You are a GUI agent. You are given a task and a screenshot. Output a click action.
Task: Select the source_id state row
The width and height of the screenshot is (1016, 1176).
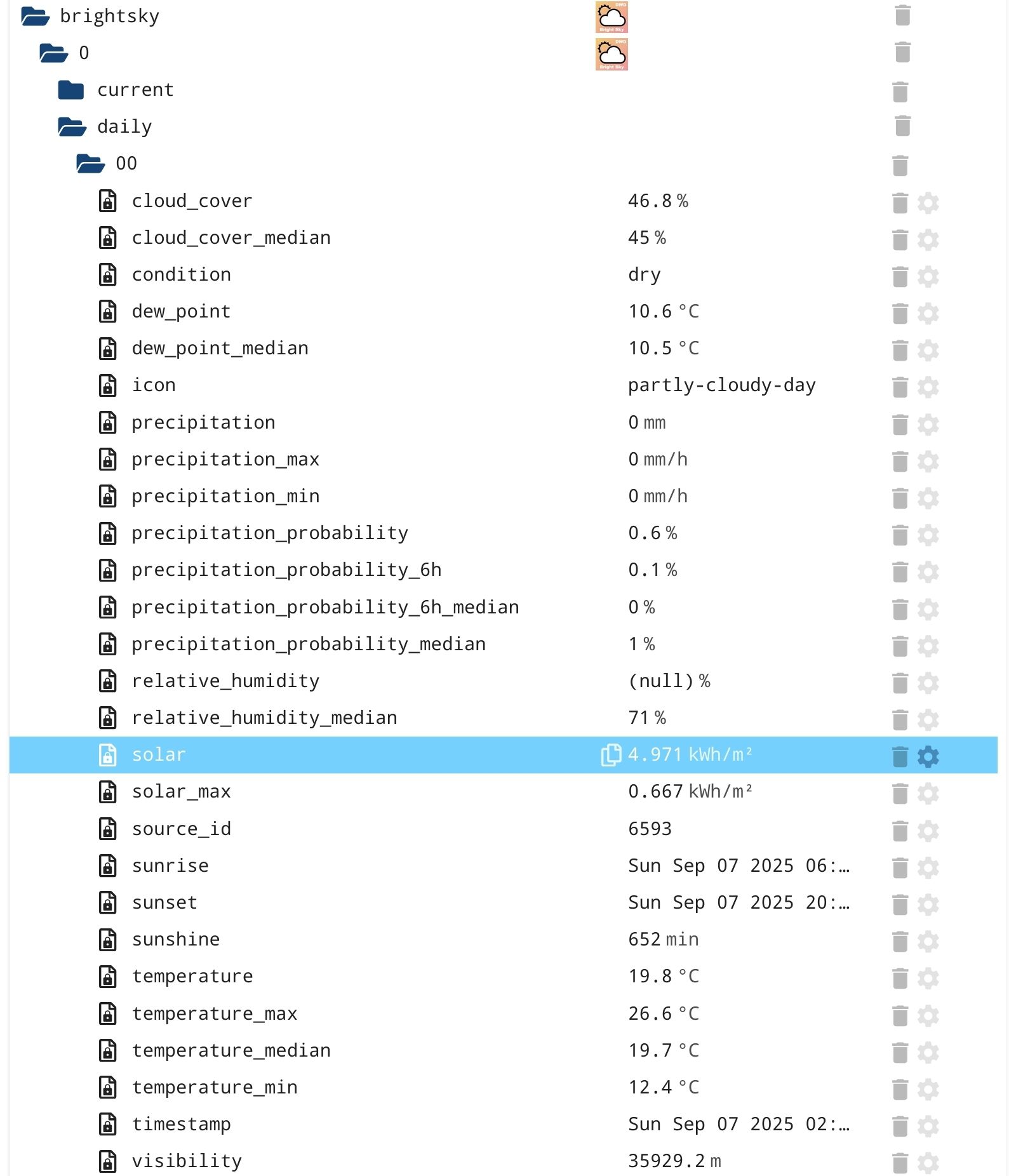(182, 829)
